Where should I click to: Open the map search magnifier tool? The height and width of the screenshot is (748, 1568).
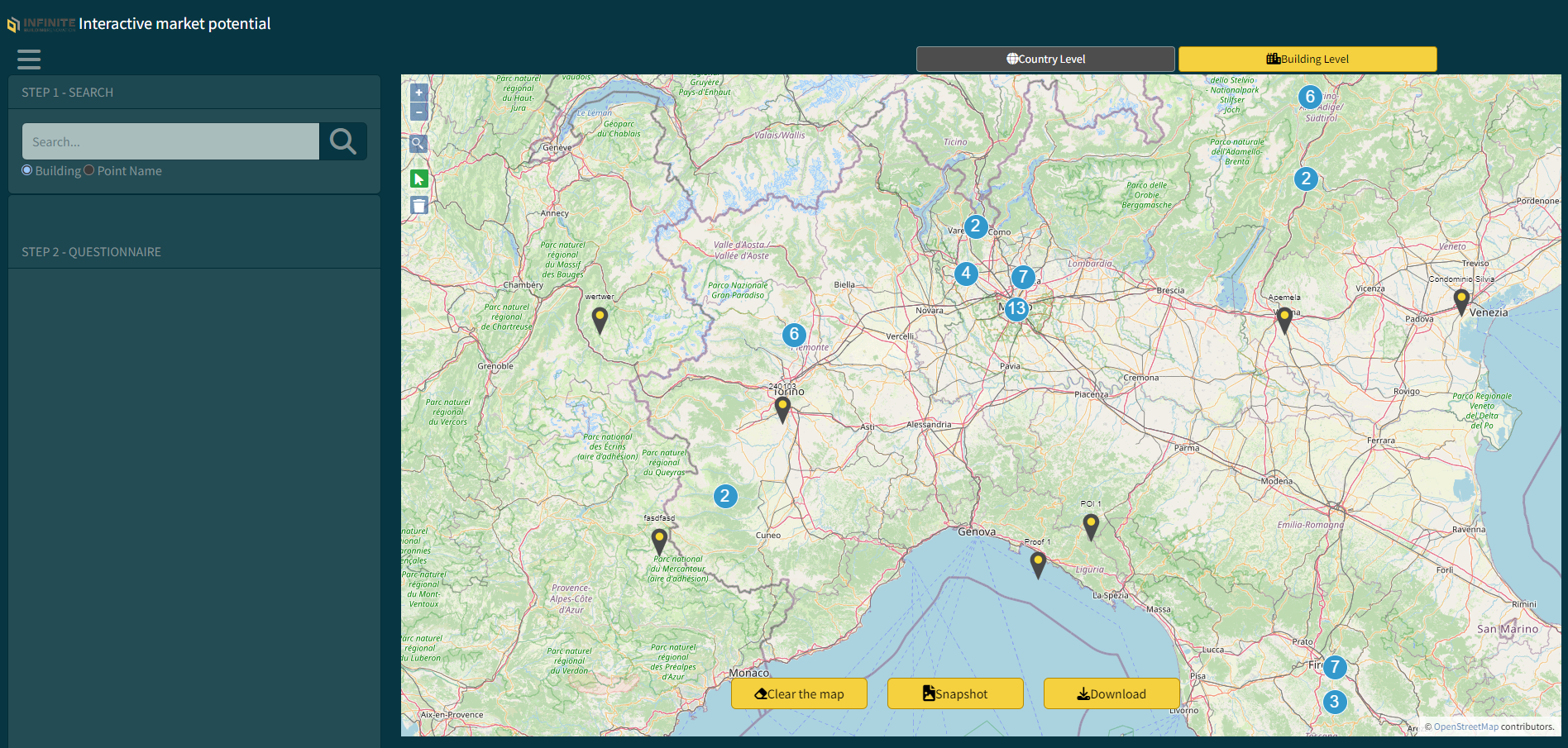click(419, 144)
